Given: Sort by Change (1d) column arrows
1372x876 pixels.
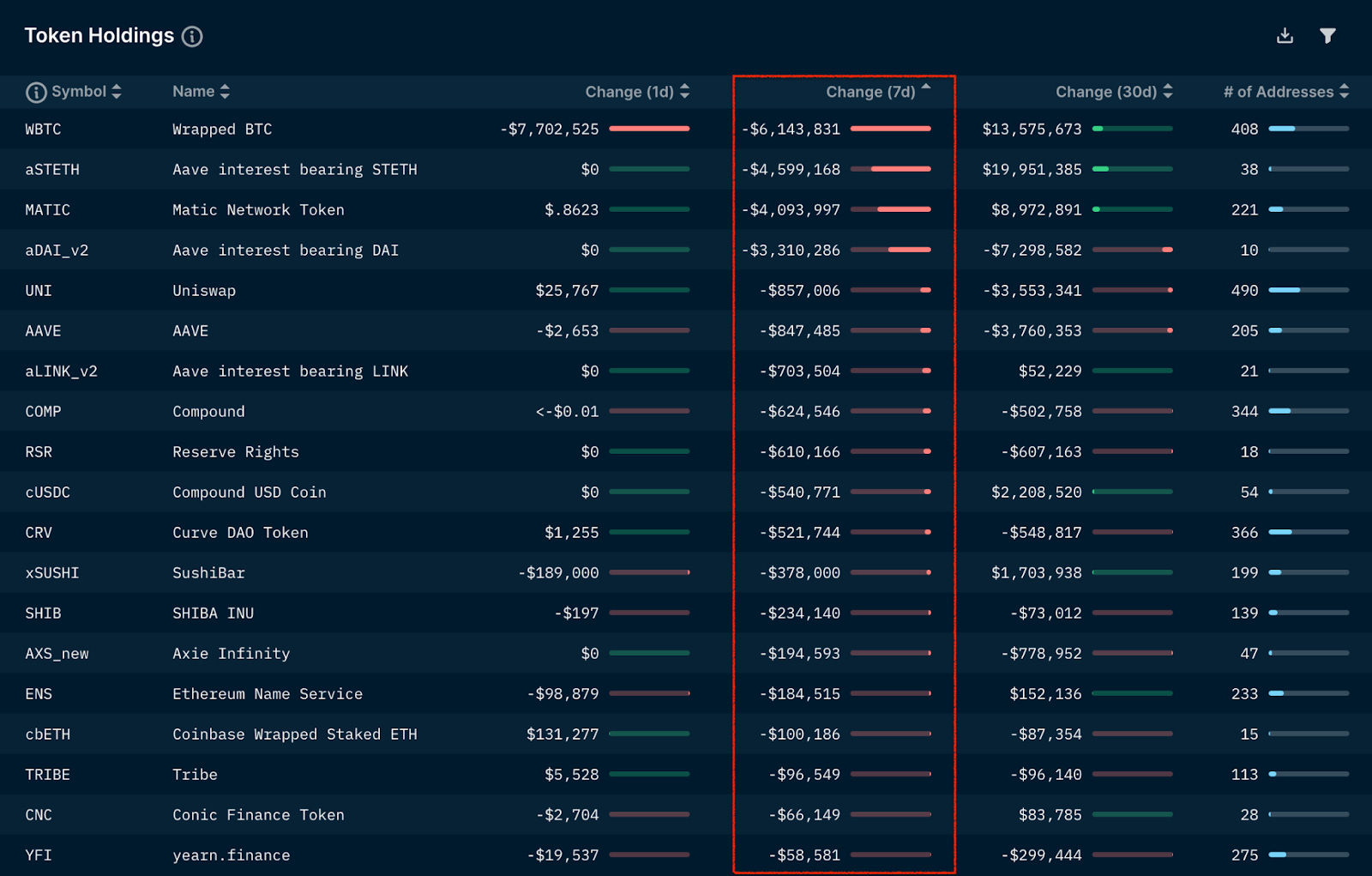Looking at the screenshot, I should pyautogui.click(x=684, y=91).
